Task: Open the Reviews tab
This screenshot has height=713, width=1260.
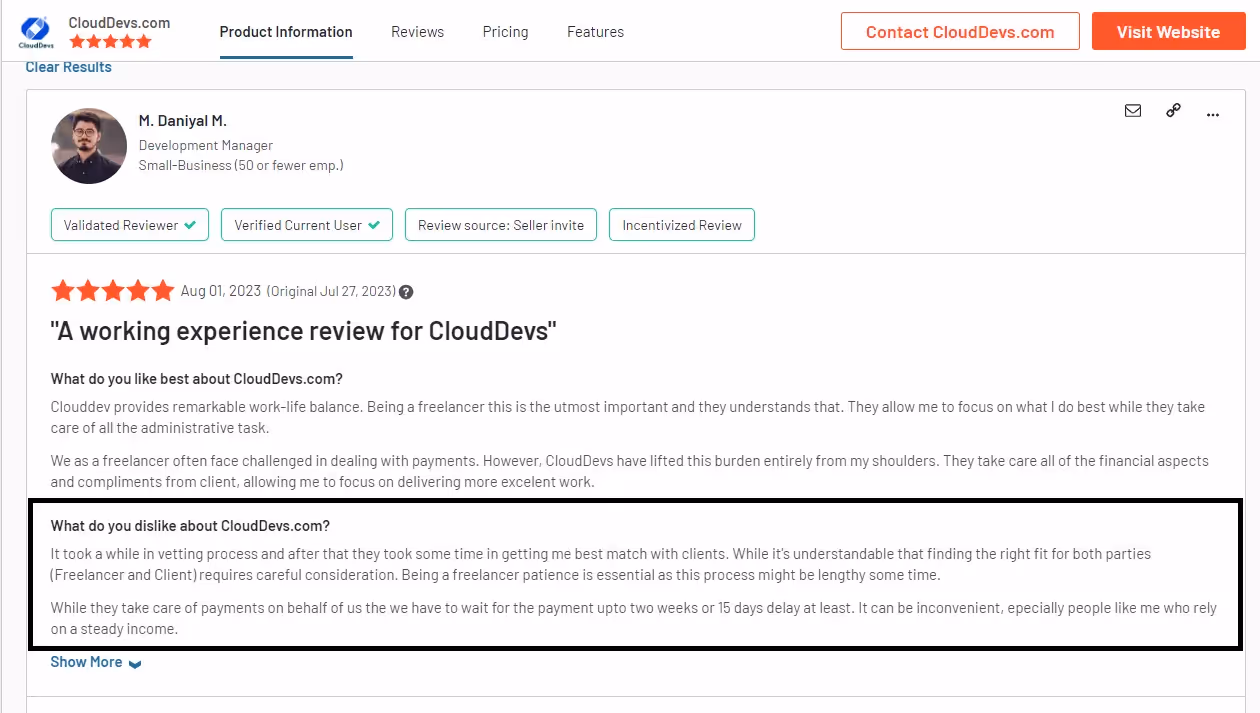Action: [x=417, y=32]
